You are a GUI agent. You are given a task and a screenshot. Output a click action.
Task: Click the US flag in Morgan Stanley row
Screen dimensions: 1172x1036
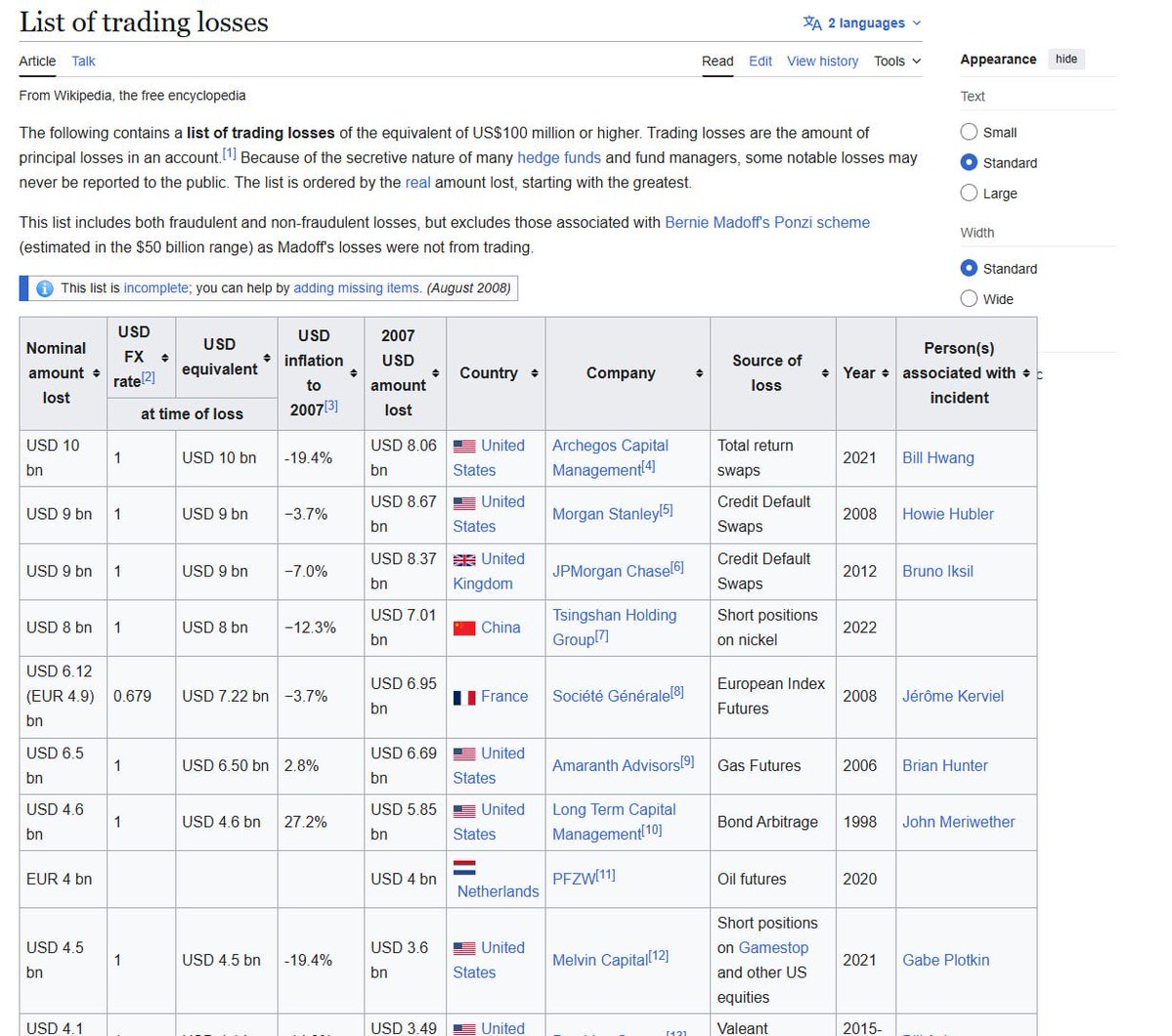click(464, 503)
